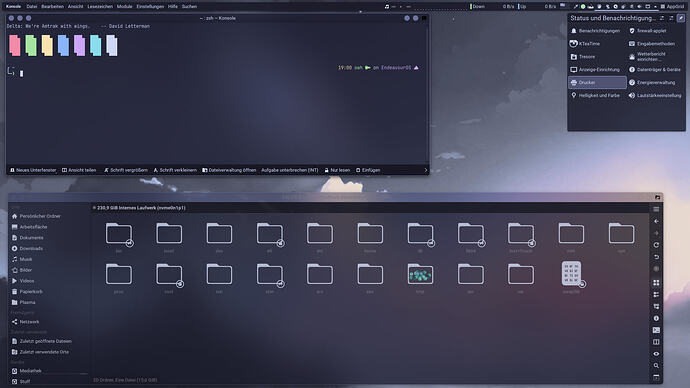
Task: Go forward in Dolphin
Action: (656, 233)
